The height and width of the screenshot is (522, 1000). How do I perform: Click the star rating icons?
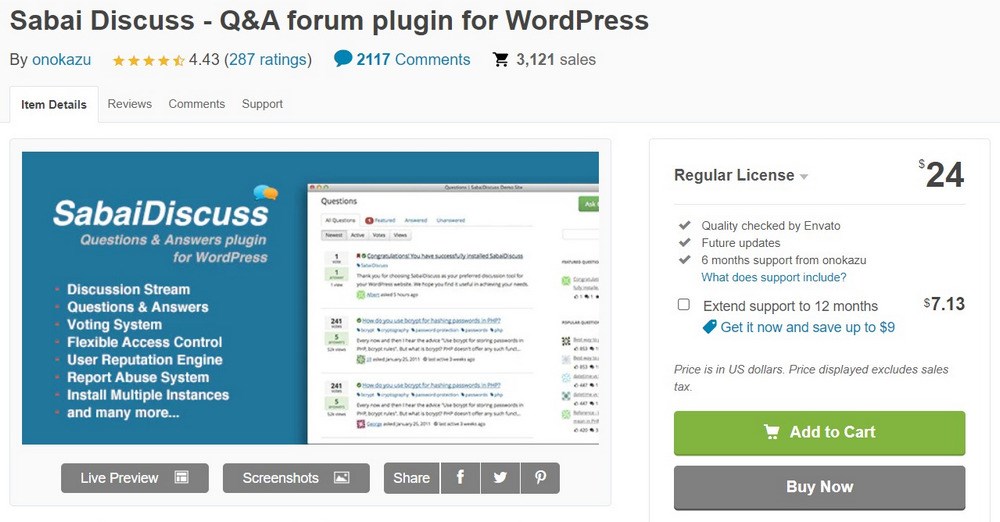click(148, 61)
